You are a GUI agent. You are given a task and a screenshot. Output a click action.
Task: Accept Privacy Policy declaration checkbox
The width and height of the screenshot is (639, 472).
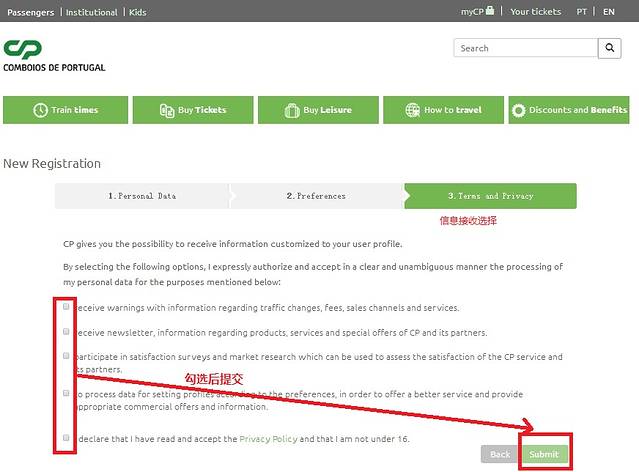66,438
